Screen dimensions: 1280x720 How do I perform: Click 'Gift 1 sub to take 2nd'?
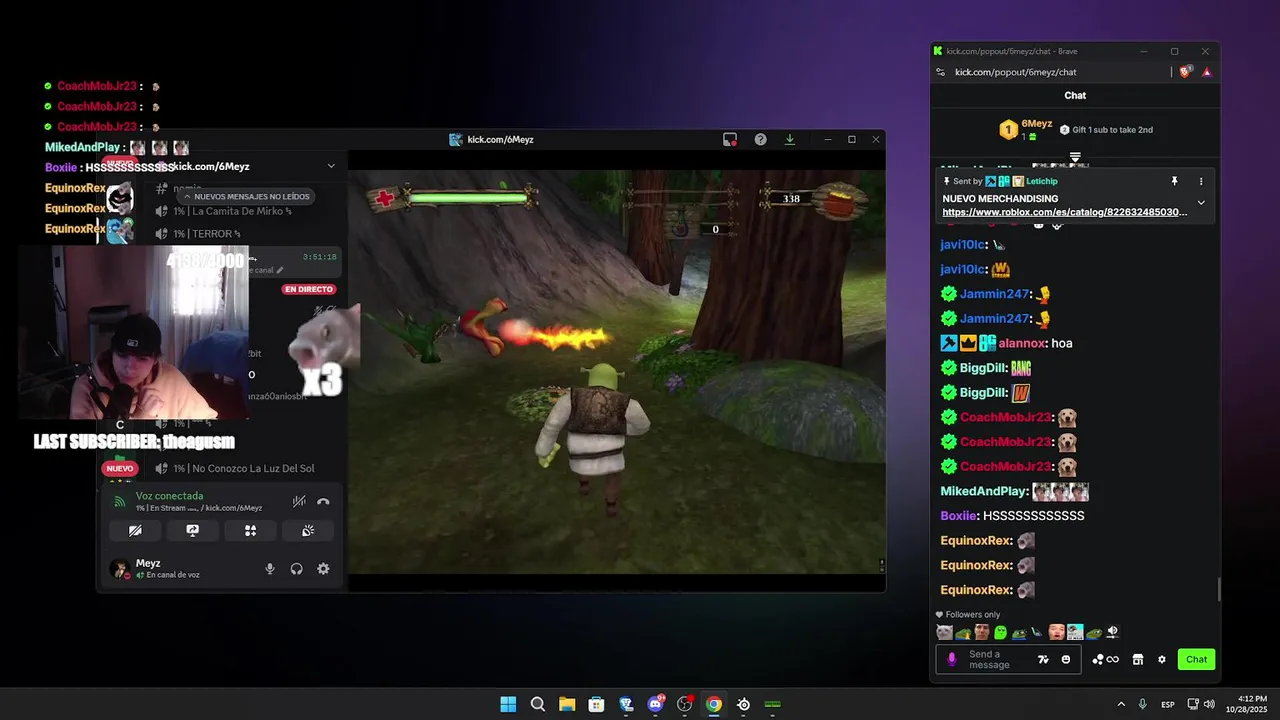(1106, 130)
